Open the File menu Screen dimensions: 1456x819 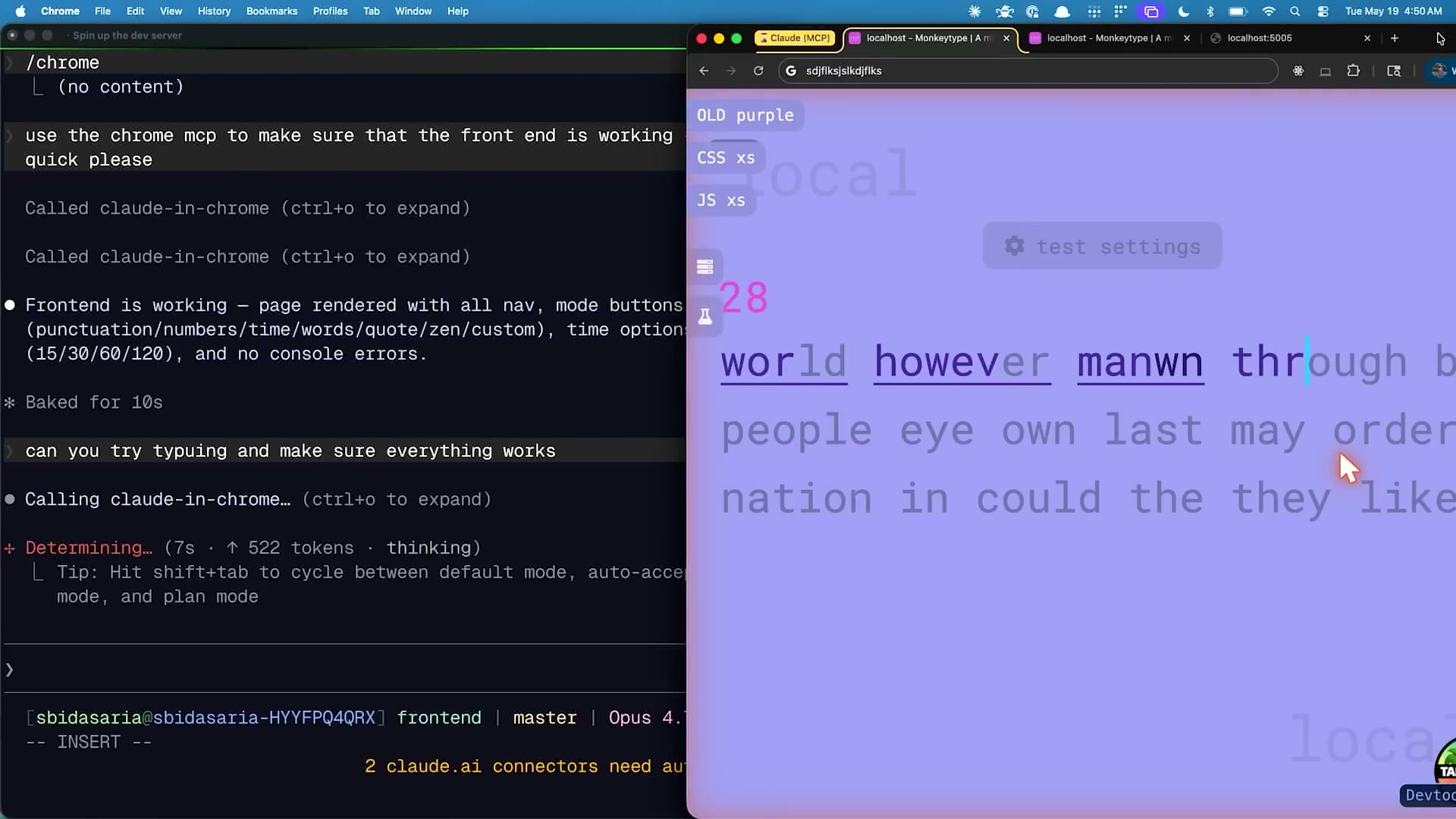coord(102,11)
